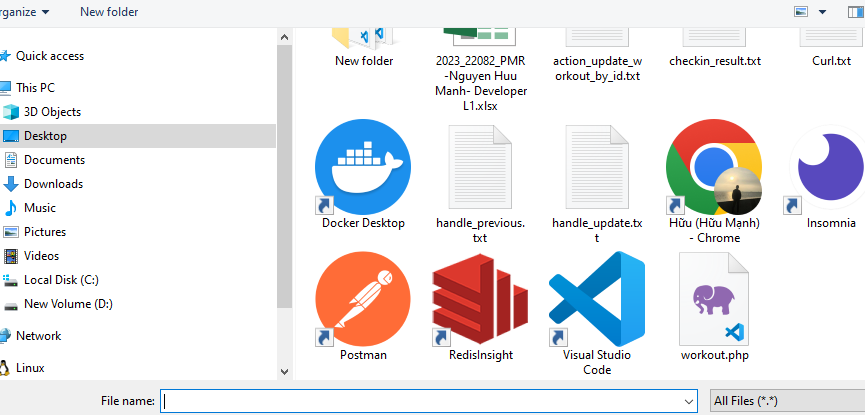
Task: Open the All Files type filter dropdown
Action: click(787, 401)
